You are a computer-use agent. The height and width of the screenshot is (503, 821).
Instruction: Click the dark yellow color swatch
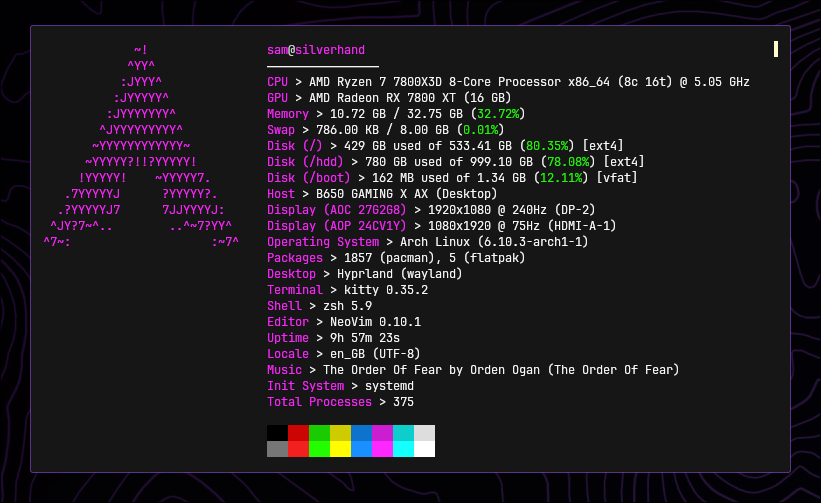point(340,433)
